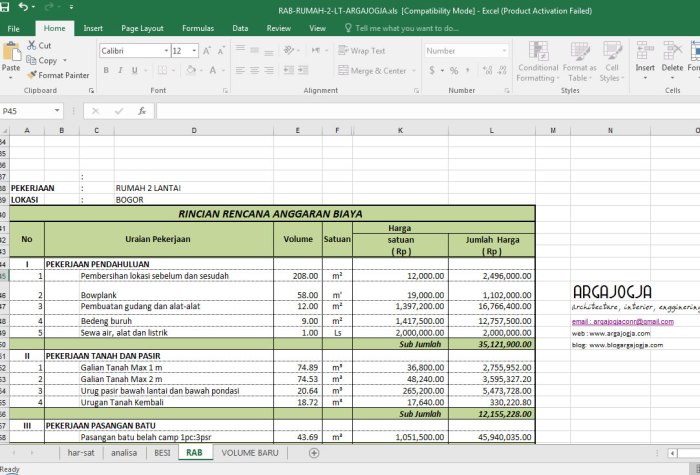Toggle Bold formatting
Screen dimensions: 700x475
pyautogui.click(x=106, y=70)
